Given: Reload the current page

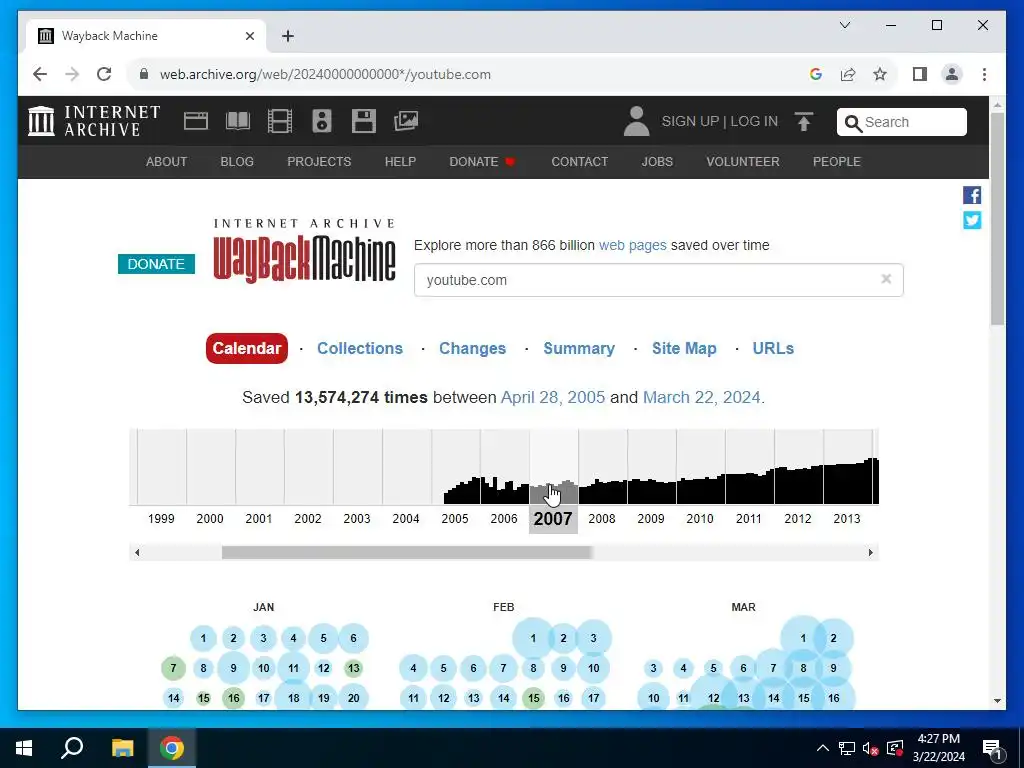Looking at the screenshot, I should (x=104, y=74).
